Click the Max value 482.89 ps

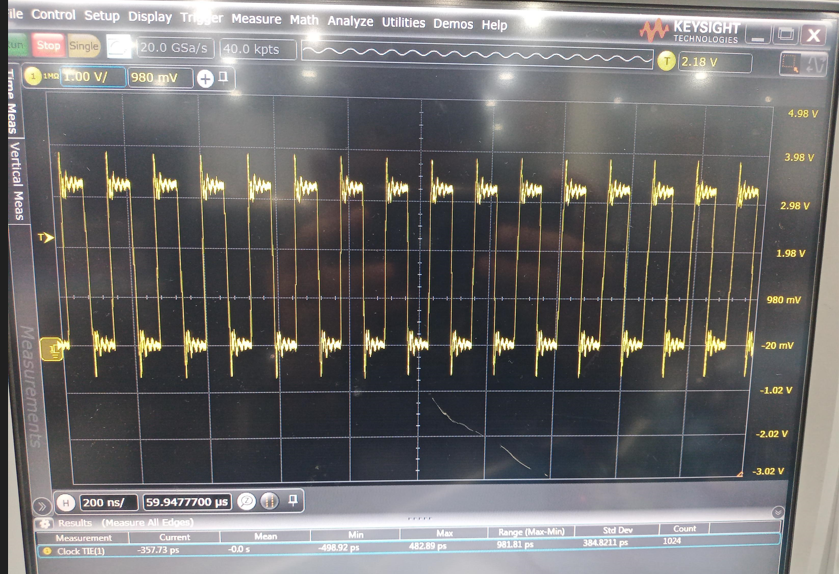pos(428,546)
